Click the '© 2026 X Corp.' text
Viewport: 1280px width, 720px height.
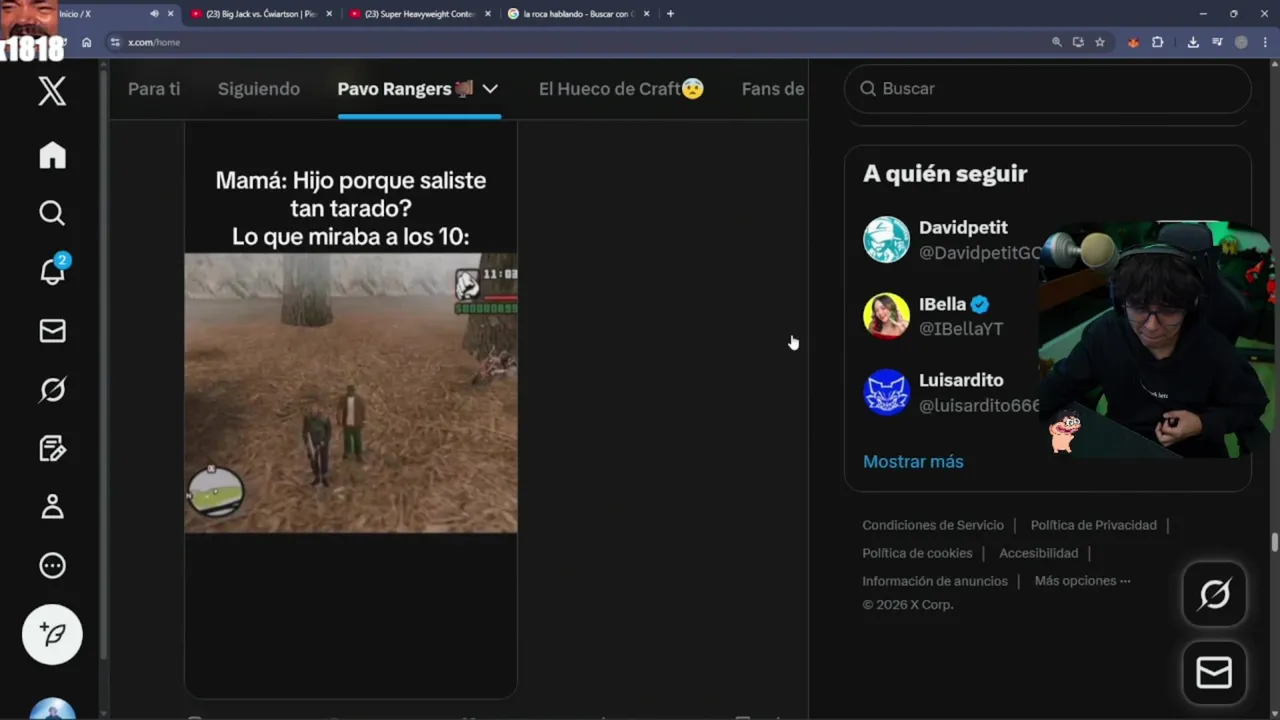tap(908, 605)
